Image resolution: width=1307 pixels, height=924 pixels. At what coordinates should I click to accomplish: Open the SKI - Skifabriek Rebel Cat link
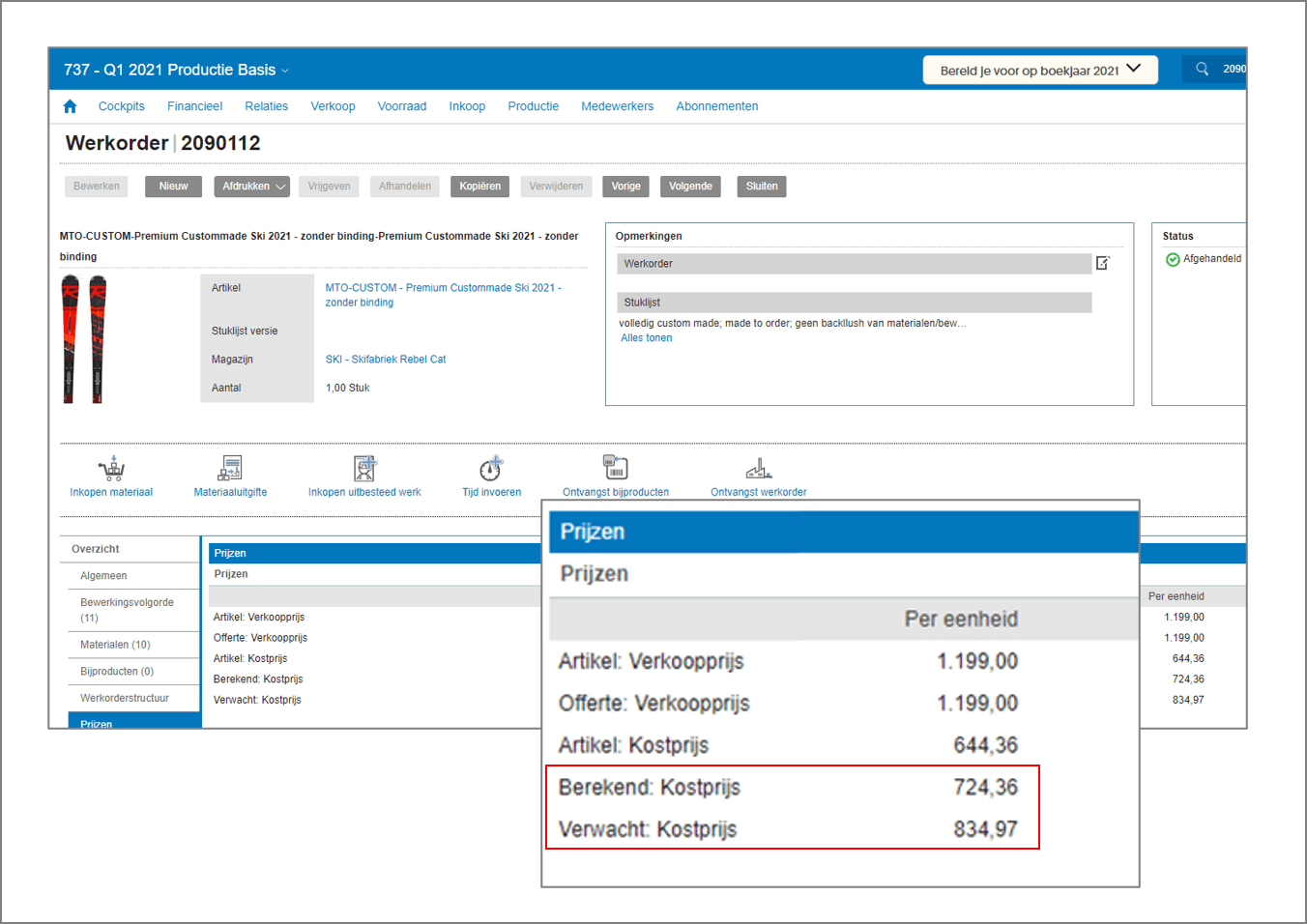385,359
